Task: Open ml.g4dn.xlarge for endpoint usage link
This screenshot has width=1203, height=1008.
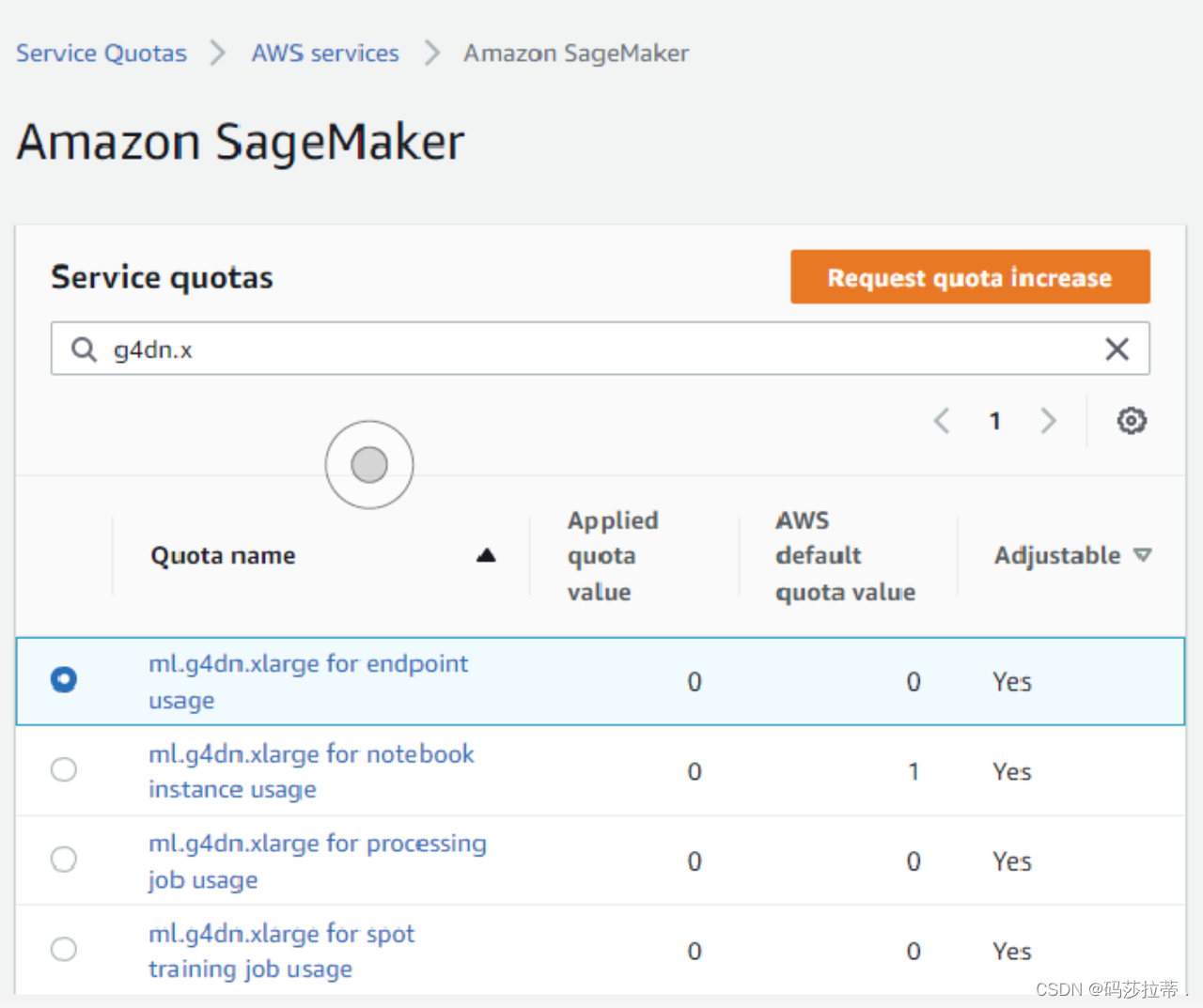Action: [x=308, y=682]
